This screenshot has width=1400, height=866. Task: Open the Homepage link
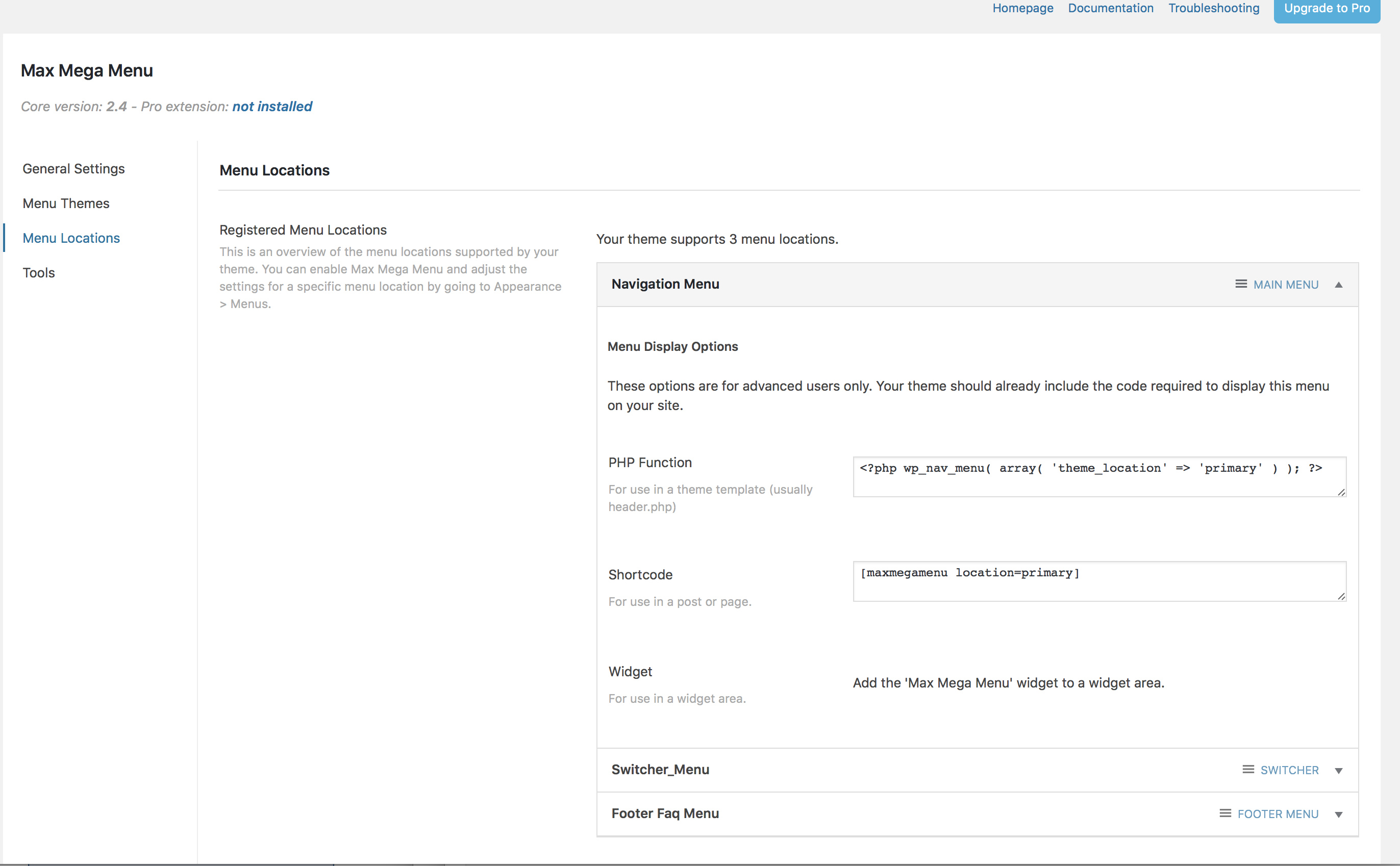1022,8
